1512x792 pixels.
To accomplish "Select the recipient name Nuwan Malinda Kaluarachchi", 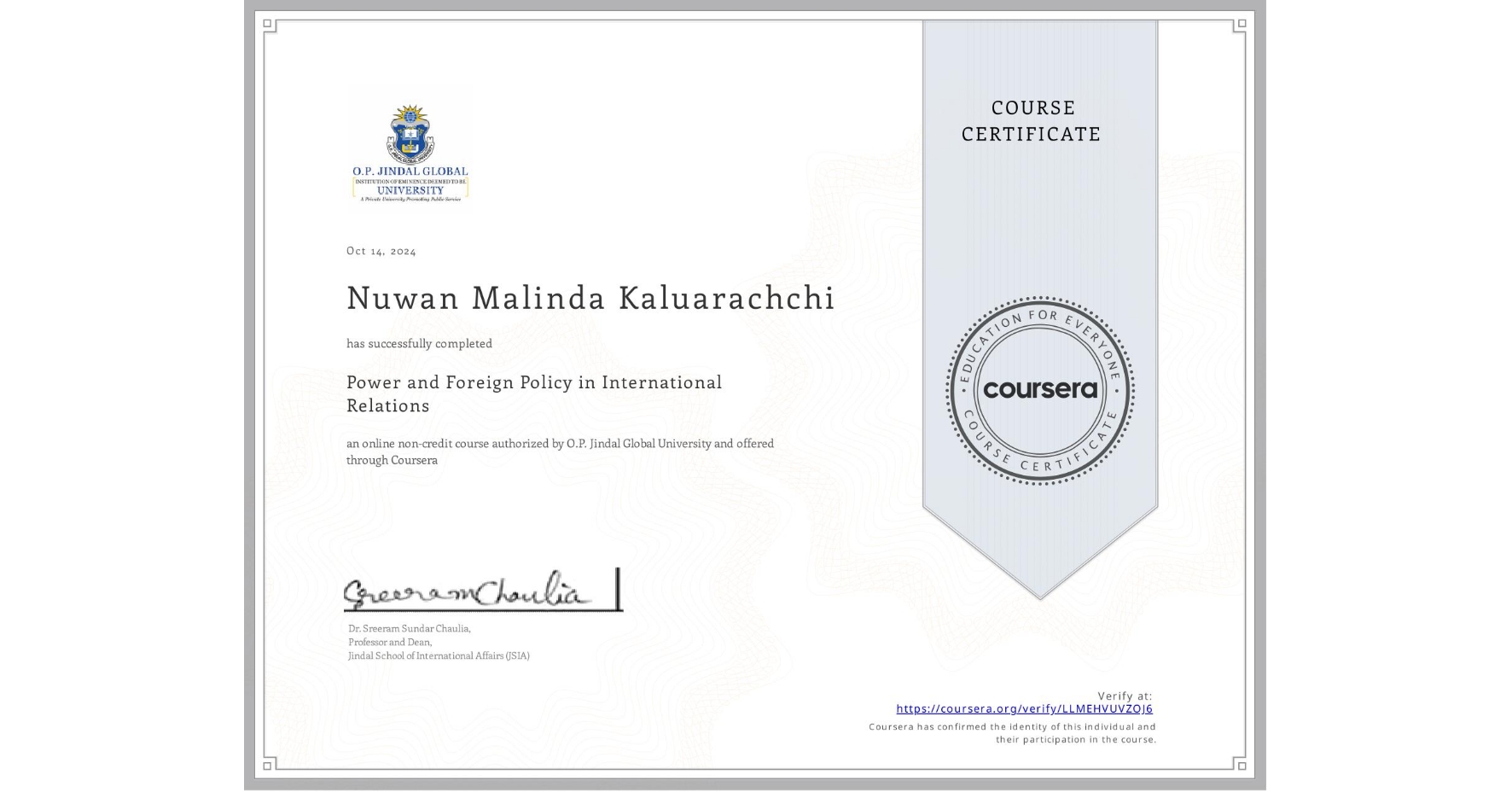I will (590, 300).
